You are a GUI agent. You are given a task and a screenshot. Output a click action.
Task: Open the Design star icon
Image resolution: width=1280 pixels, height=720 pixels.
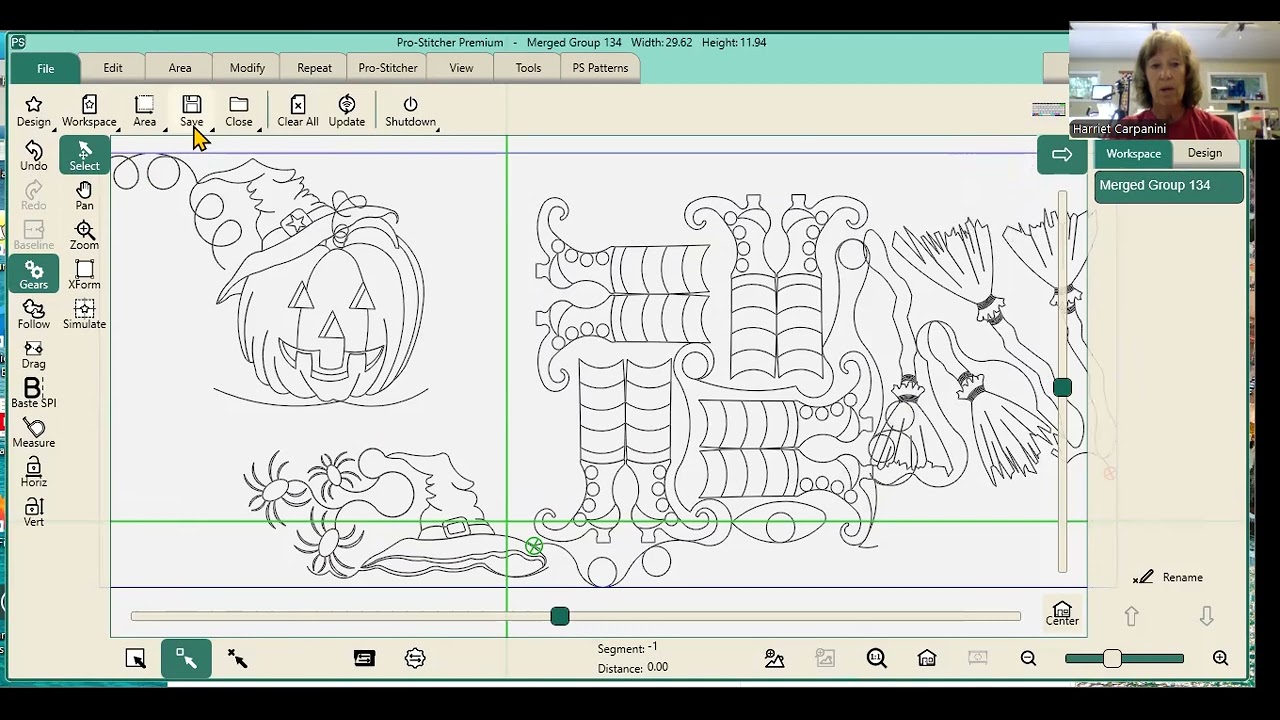[x=33, y=111]
